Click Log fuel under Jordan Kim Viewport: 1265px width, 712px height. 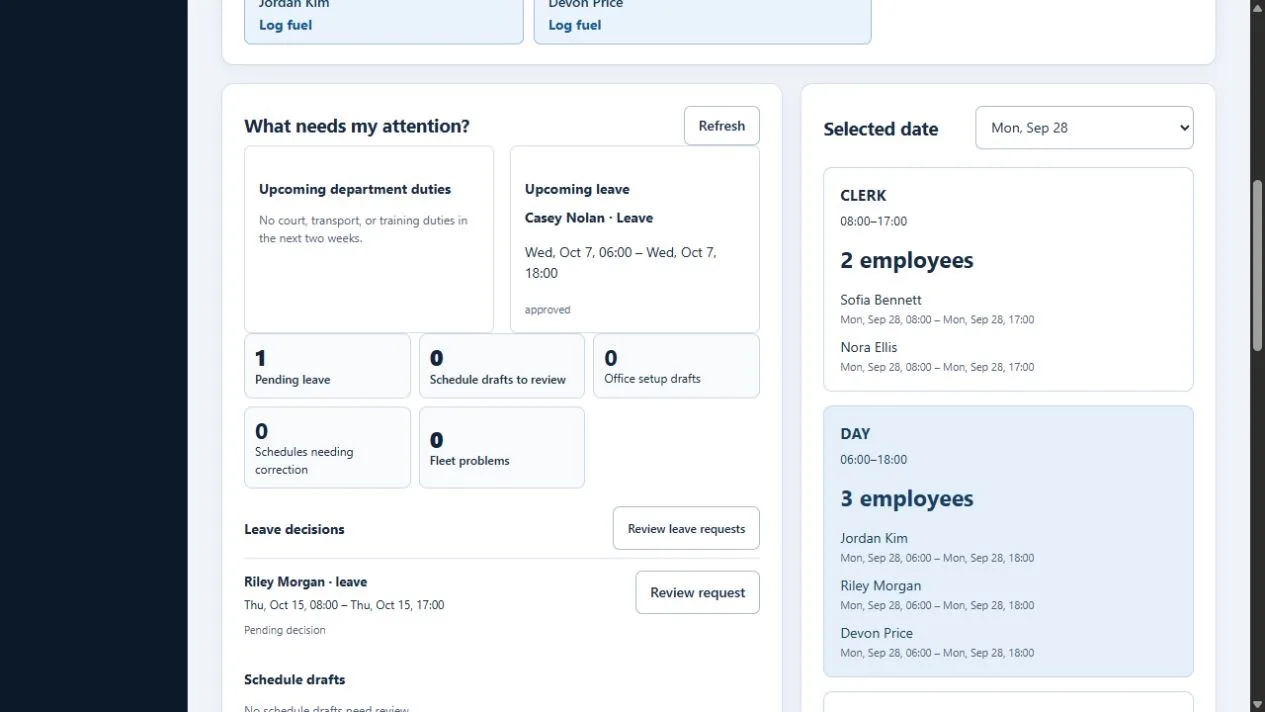285,25
